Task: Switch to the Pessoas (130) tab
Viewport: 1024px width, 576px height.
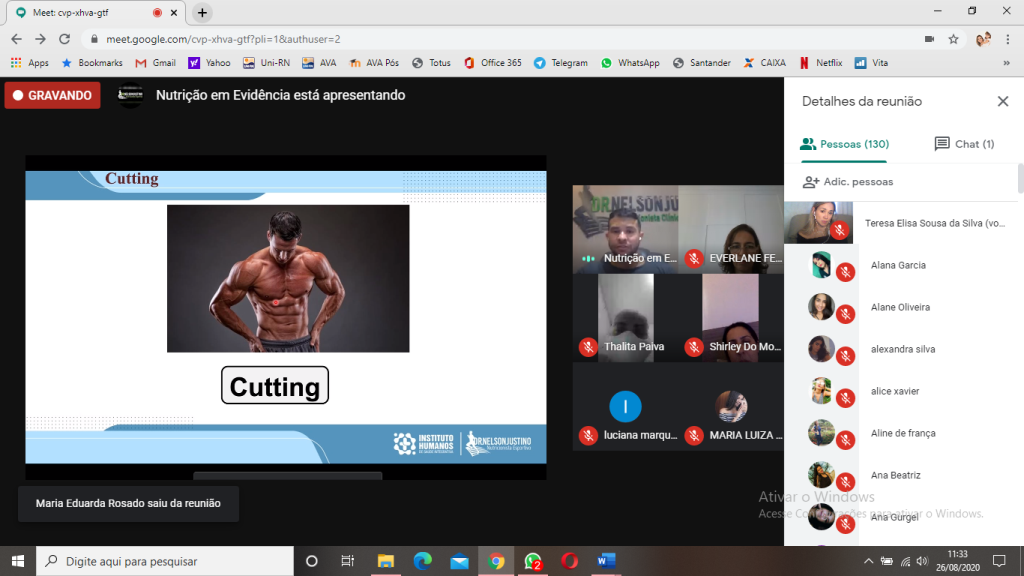Action: [844, 144]
